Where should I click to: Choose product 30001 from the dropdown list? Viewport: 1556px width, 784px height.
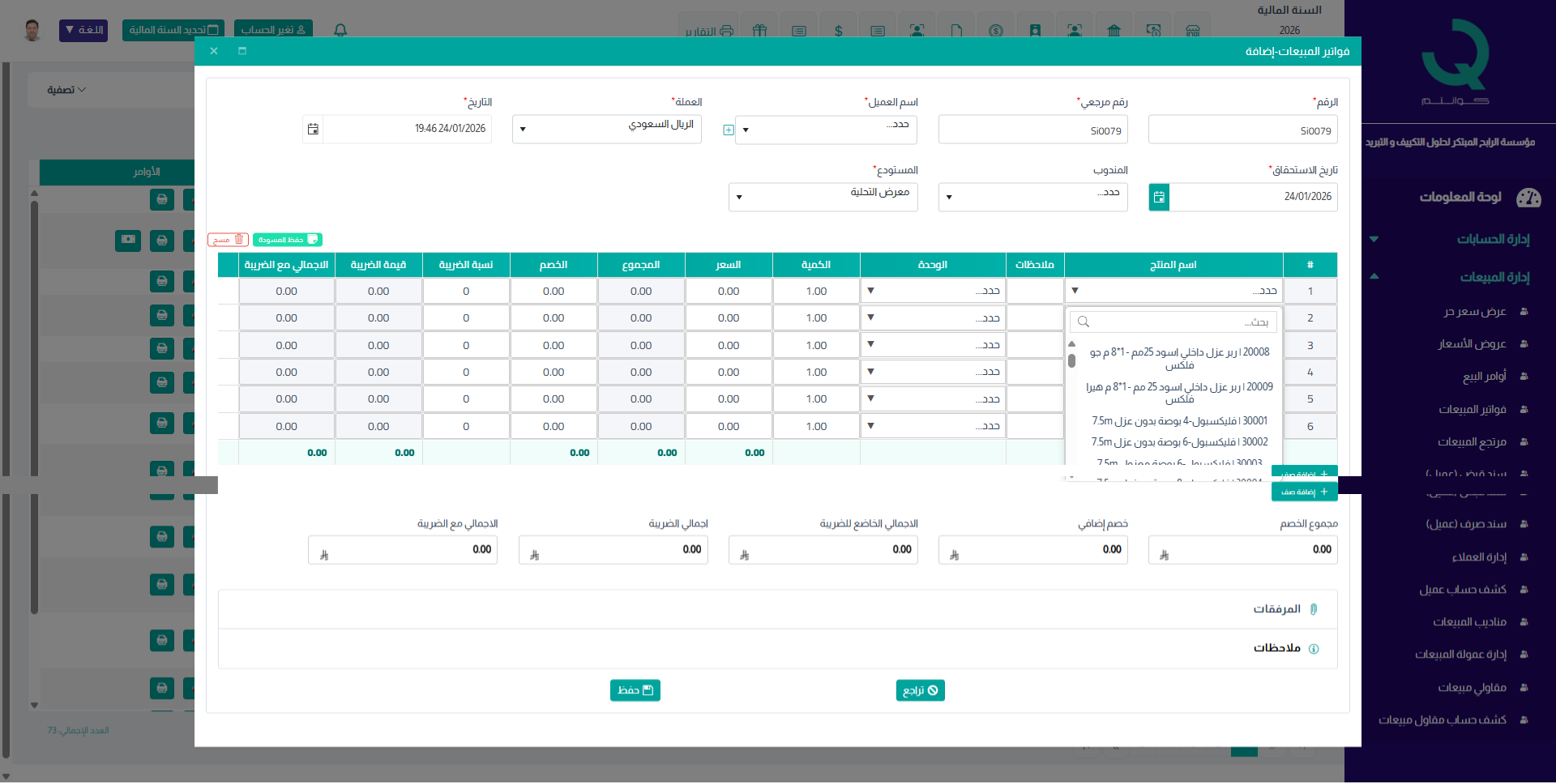click(1179, 421)
